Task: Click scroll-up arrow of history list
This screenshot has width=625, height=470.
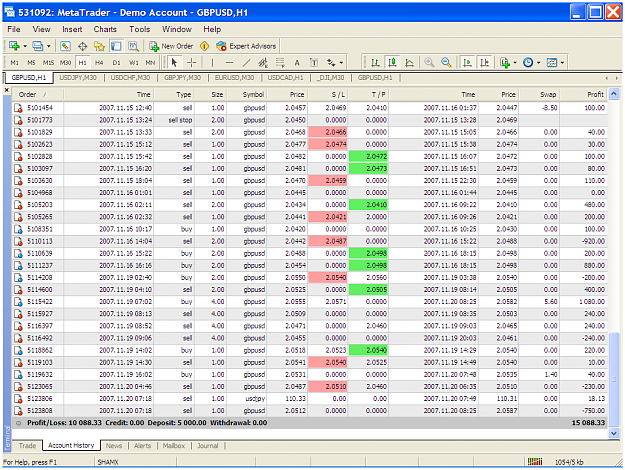Action: 614,94
